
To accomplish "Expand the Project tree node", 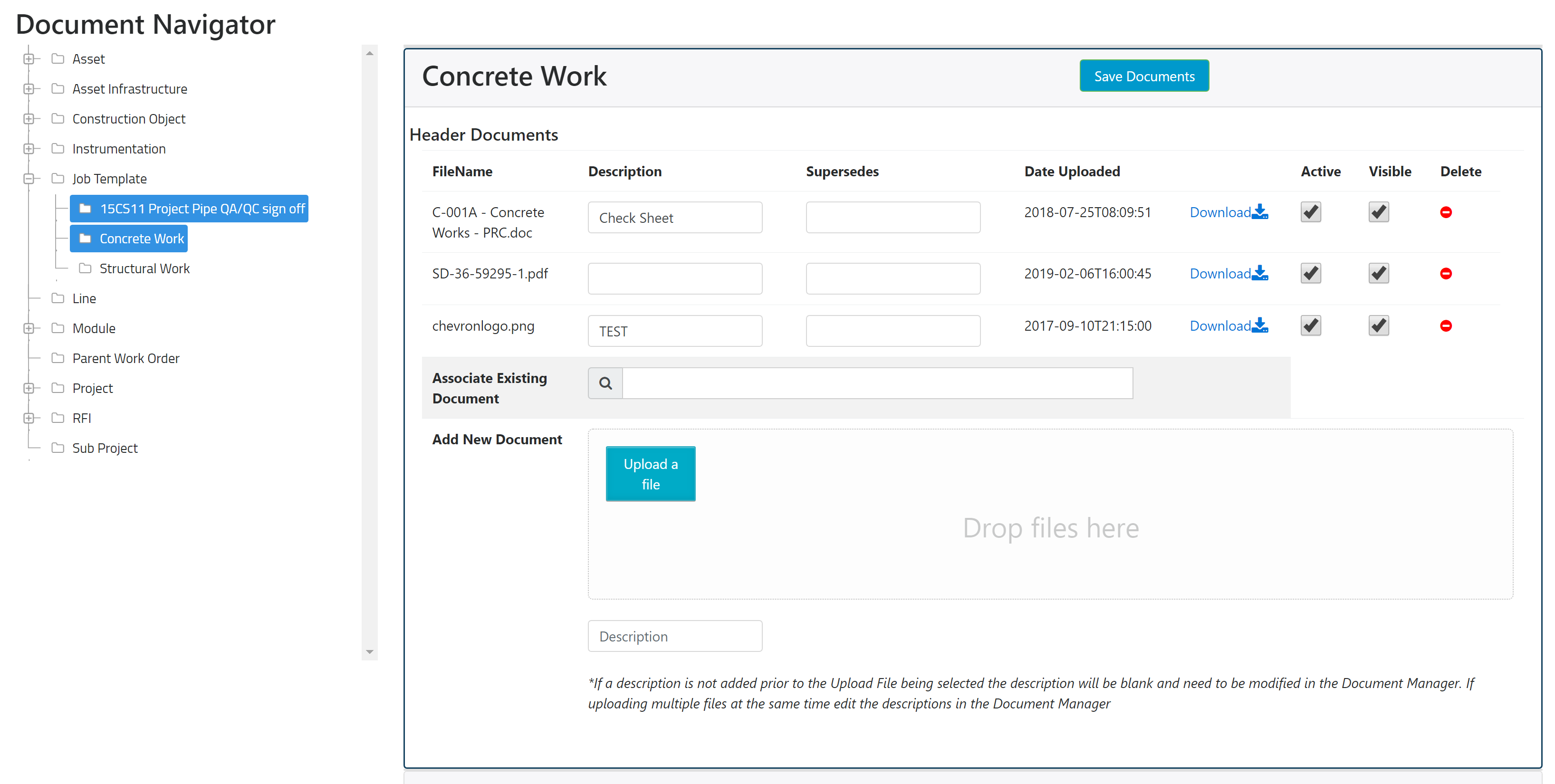I will pos(29,387).
